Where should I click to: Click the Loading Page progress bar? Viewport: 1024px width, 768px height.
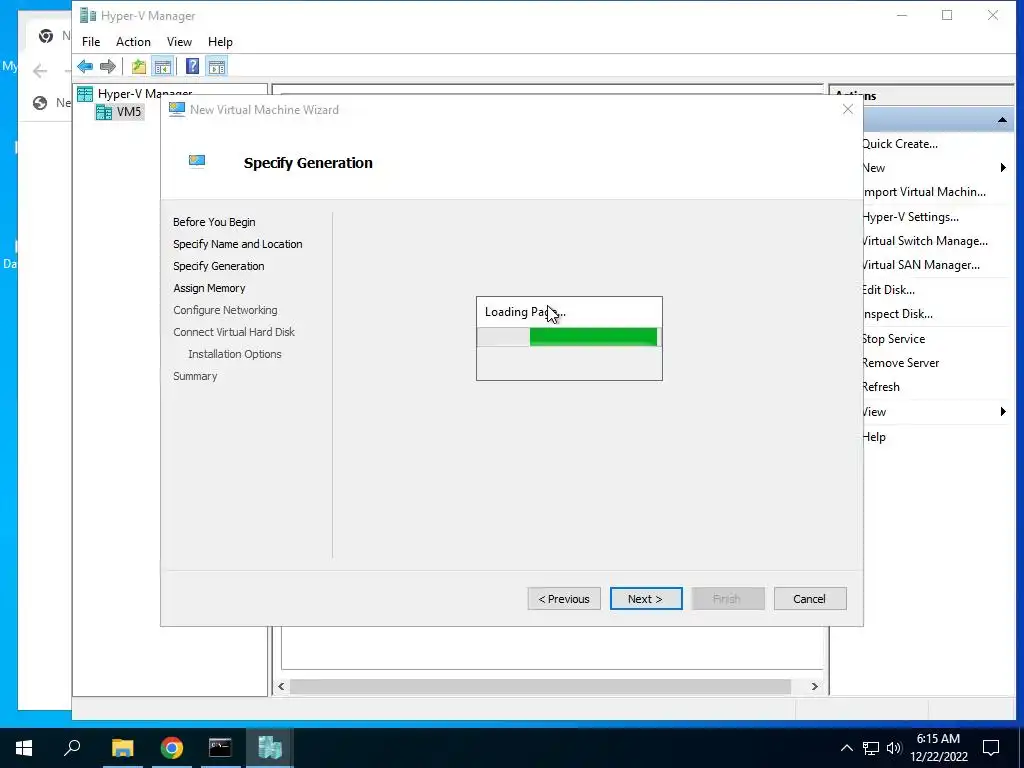[x=568, y=337]
